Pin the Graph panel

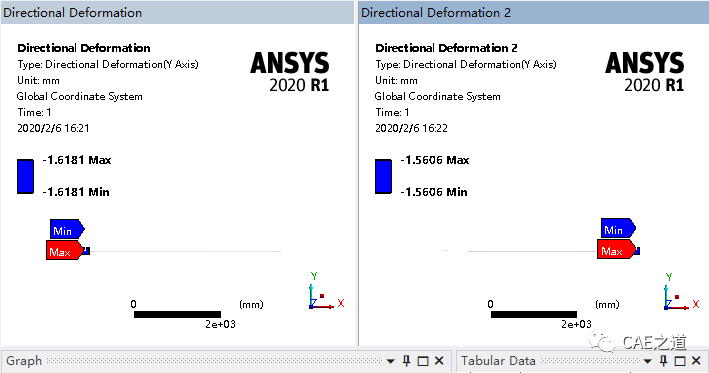406,361
